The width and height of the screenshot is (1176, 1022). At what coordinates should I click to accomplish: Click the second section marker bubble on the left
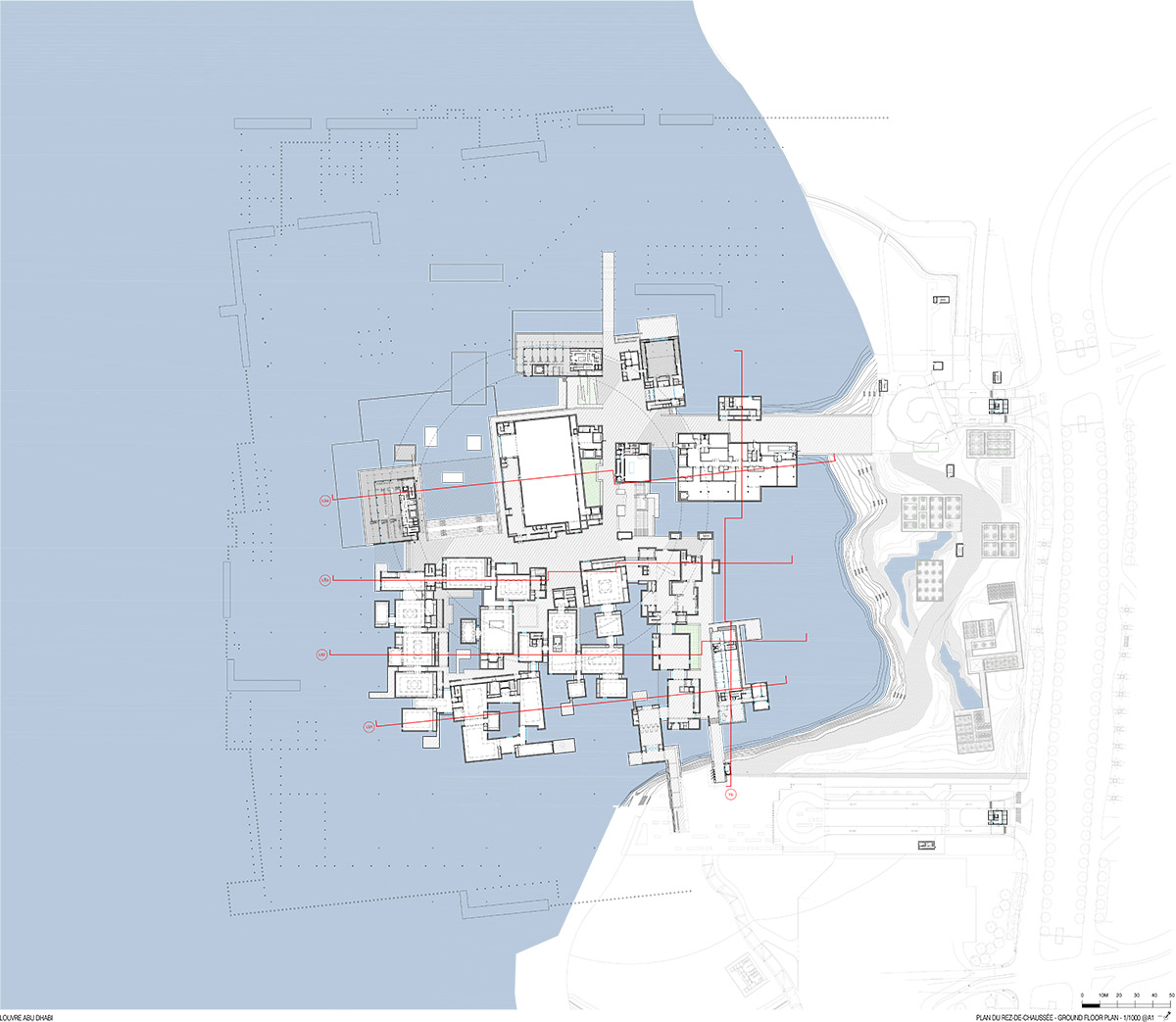pos(323,579)
